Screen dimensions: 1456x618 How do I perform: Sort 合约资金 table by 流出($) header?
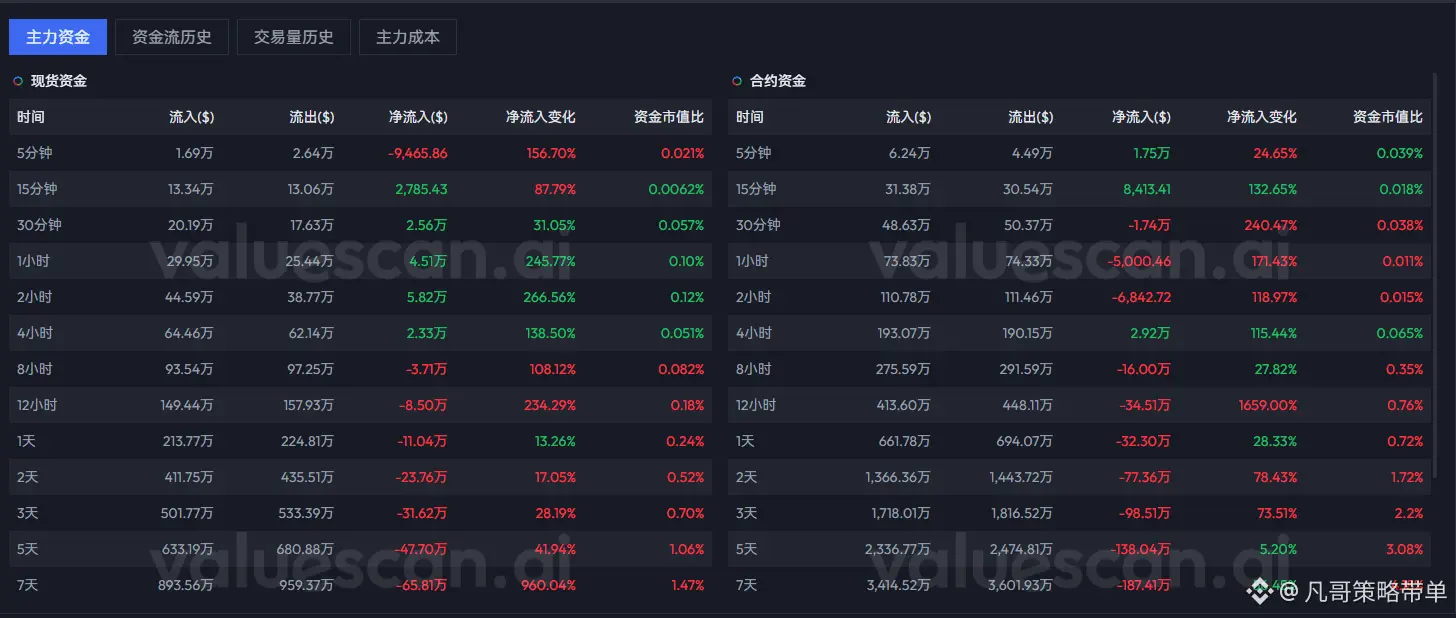click(x=1031, y=117)
